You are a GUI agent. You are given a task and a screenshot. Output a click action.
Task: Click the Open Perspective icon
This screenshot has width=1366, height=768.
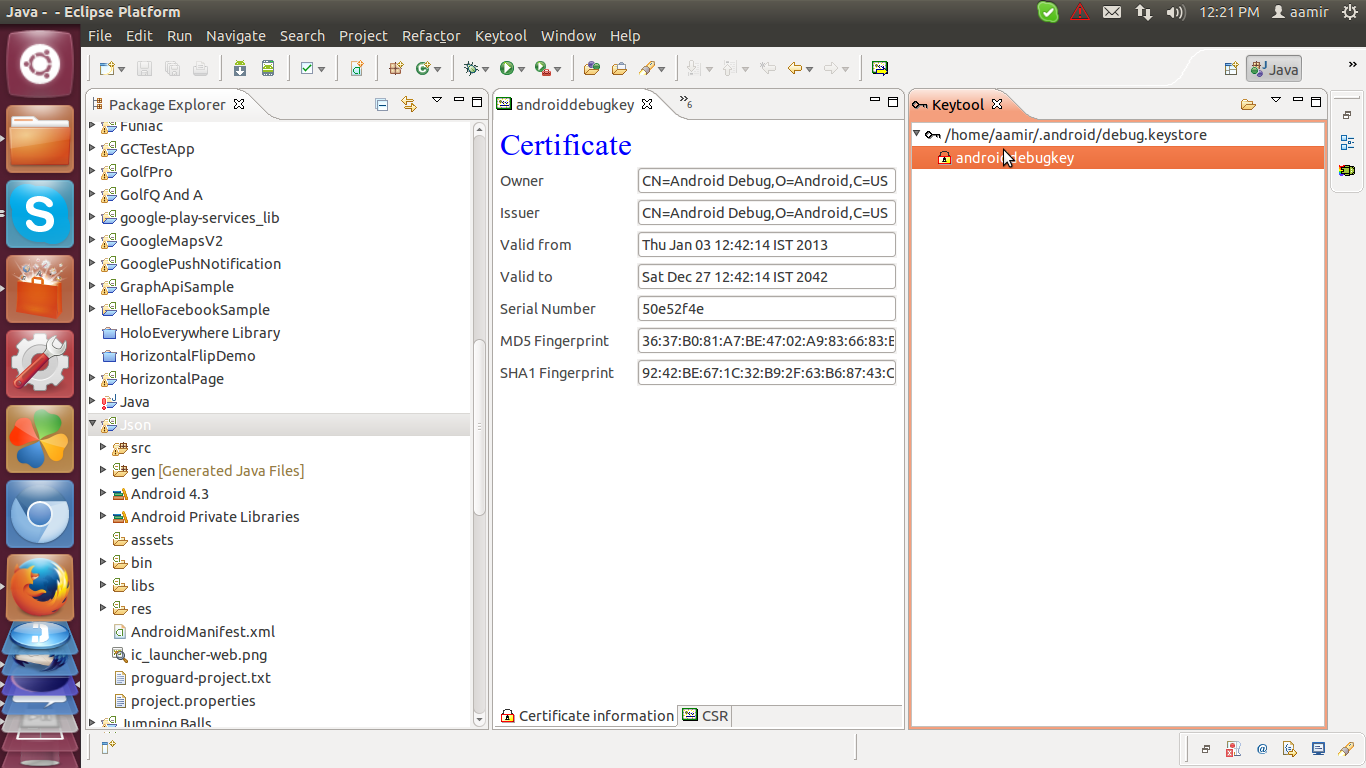[1231, 69]
